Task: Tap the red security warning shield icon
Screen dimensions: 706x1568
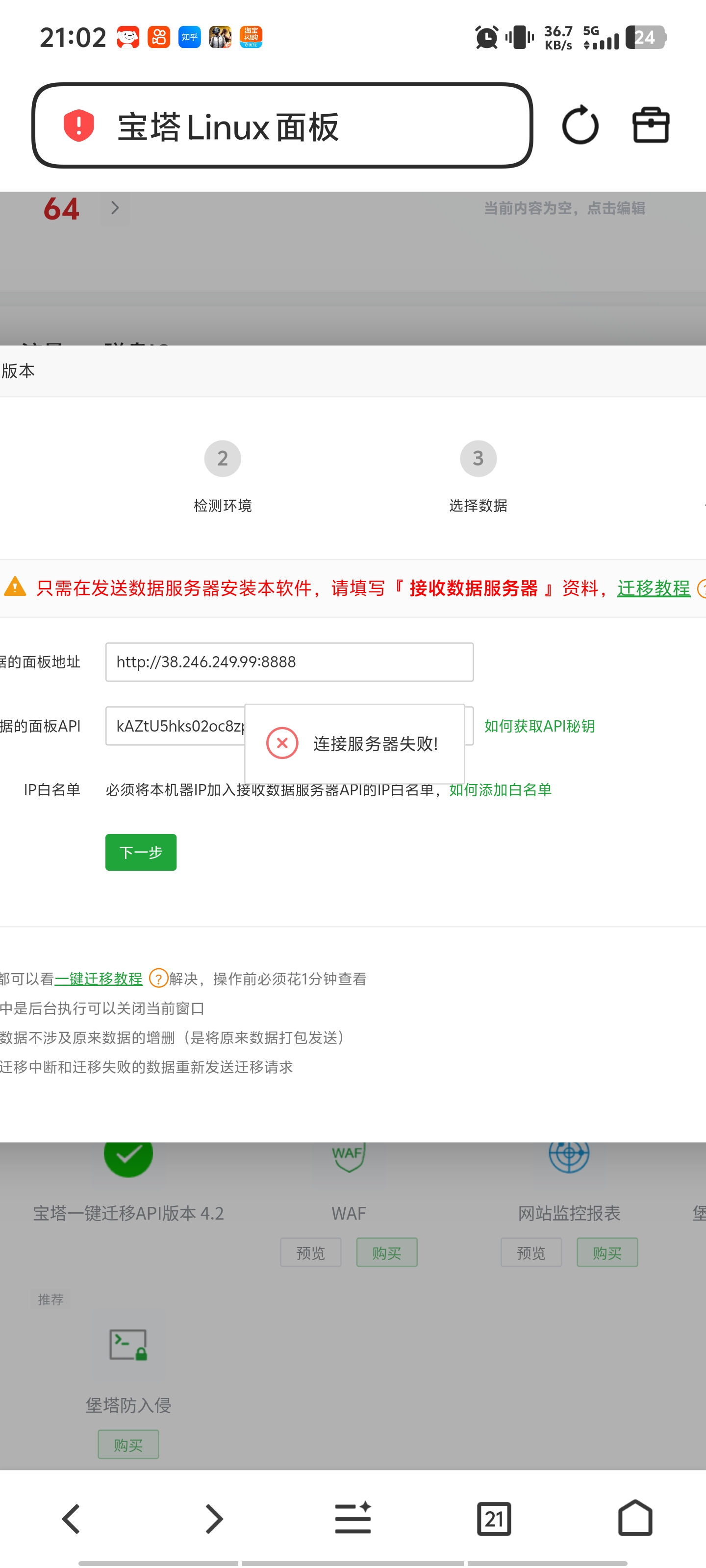Action: [x=78, y=125]
